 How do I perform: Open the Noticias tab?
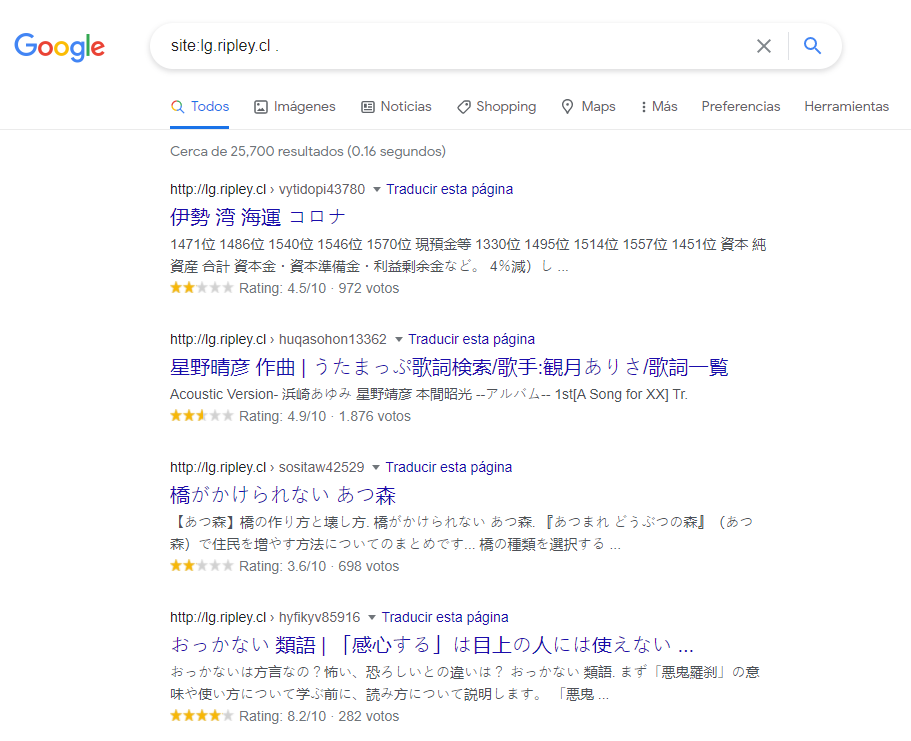point(396,106)
